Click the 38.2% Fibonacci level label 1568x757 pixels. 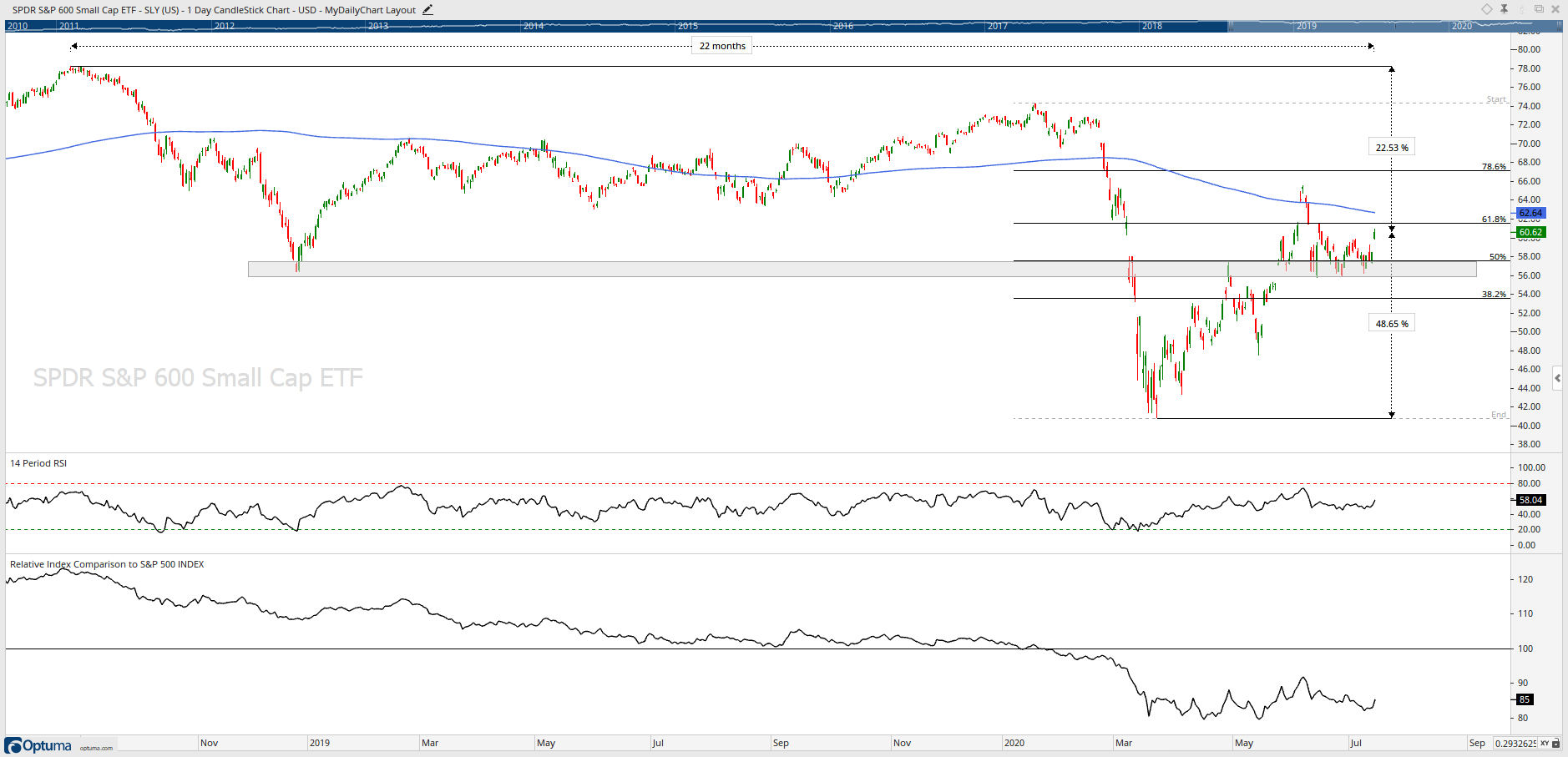click(x=1494, y=295)
